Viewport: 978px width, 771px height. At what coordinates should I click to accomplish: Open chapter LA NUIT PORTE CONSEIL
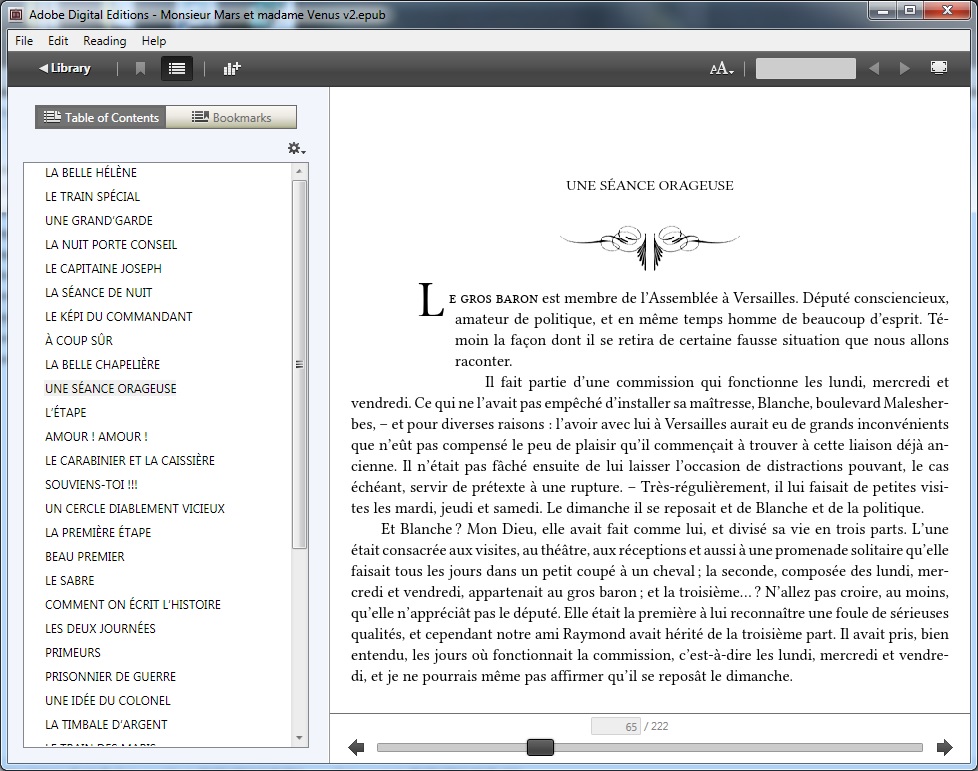click(111, 245)
